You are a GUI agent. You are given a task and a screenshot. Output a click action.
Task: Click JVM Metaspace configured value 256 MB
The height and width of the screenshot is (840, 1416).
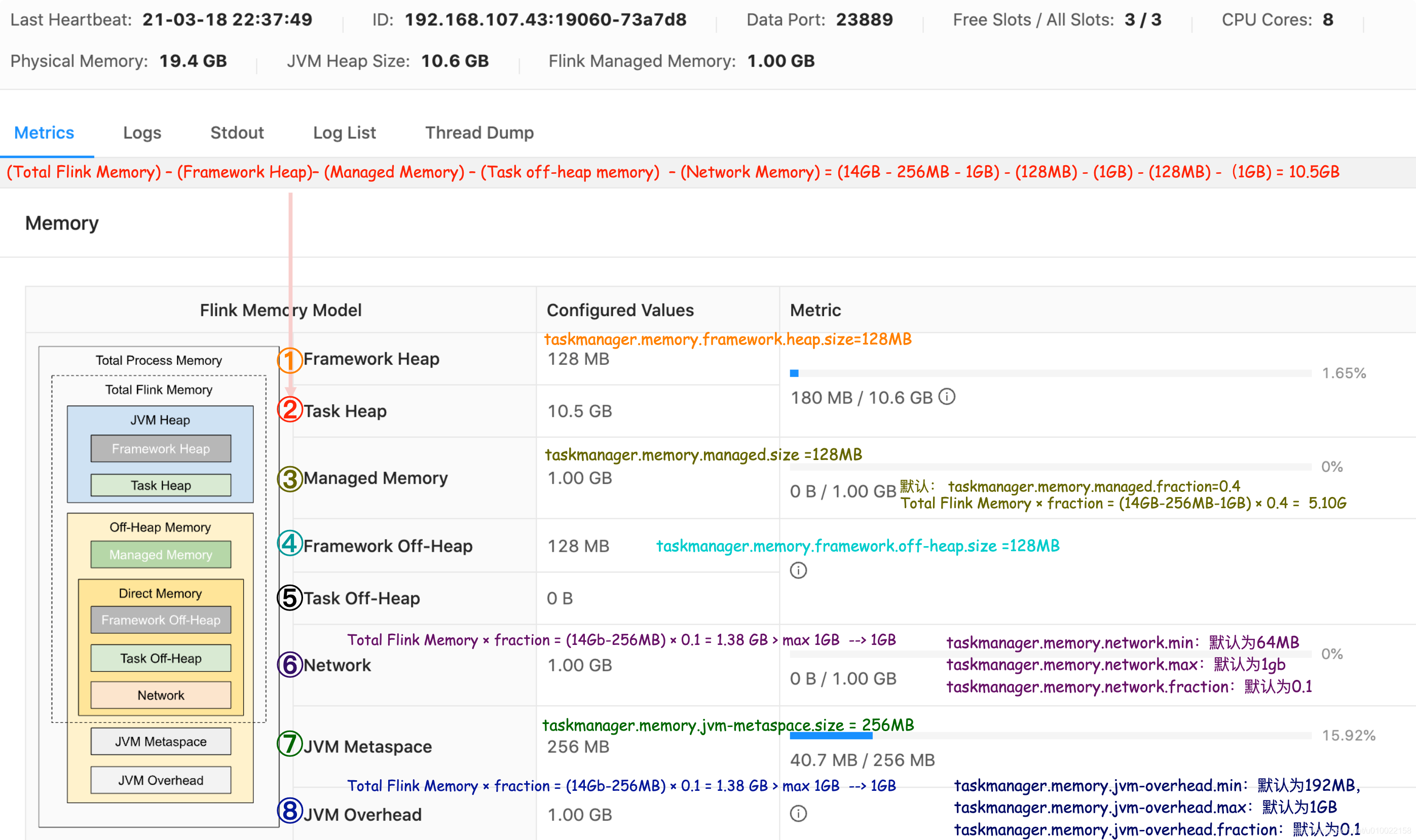pos(578,747)
